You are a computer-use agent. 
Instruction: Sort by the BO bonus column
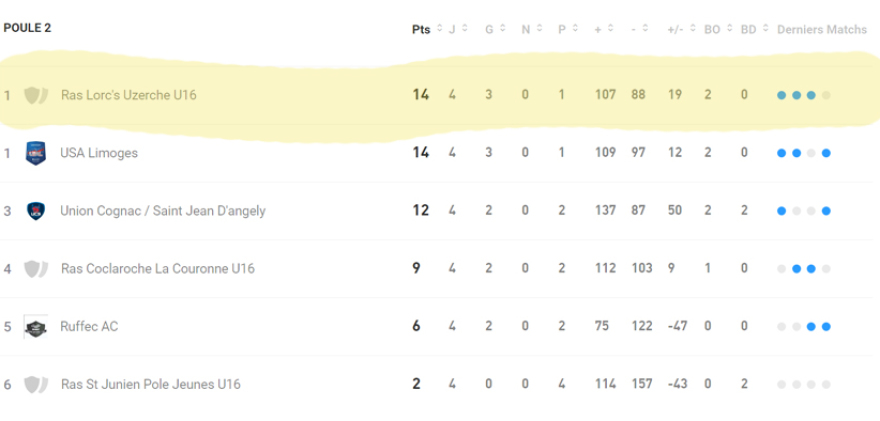pos(712,30)
